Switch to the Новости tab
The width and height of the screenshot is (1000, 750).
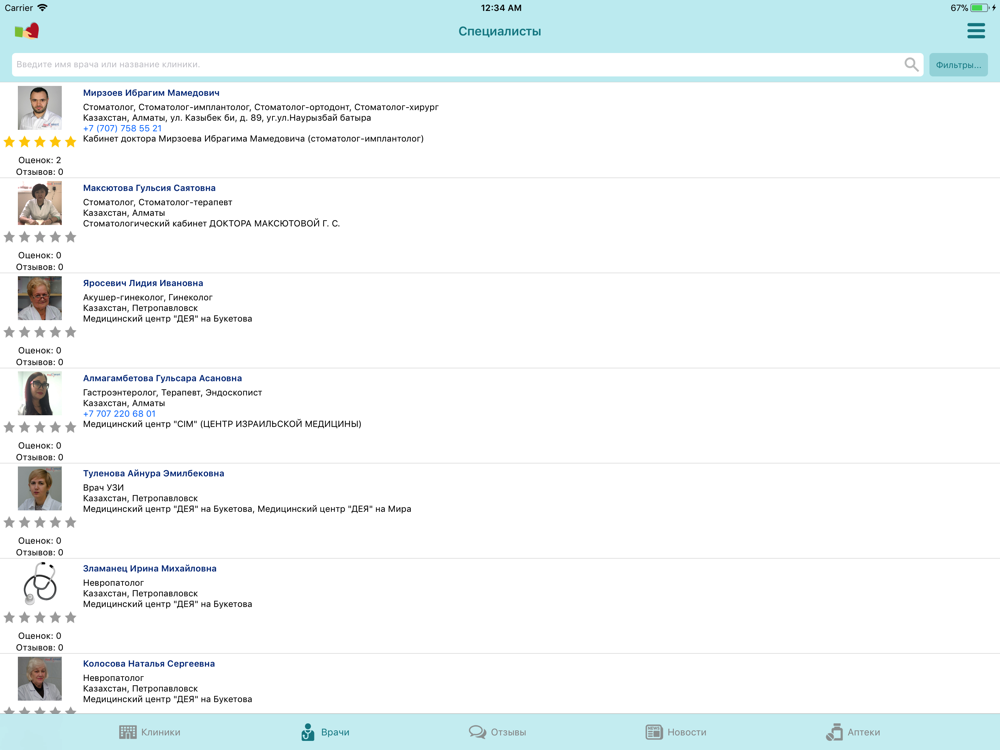click(676, 732)
